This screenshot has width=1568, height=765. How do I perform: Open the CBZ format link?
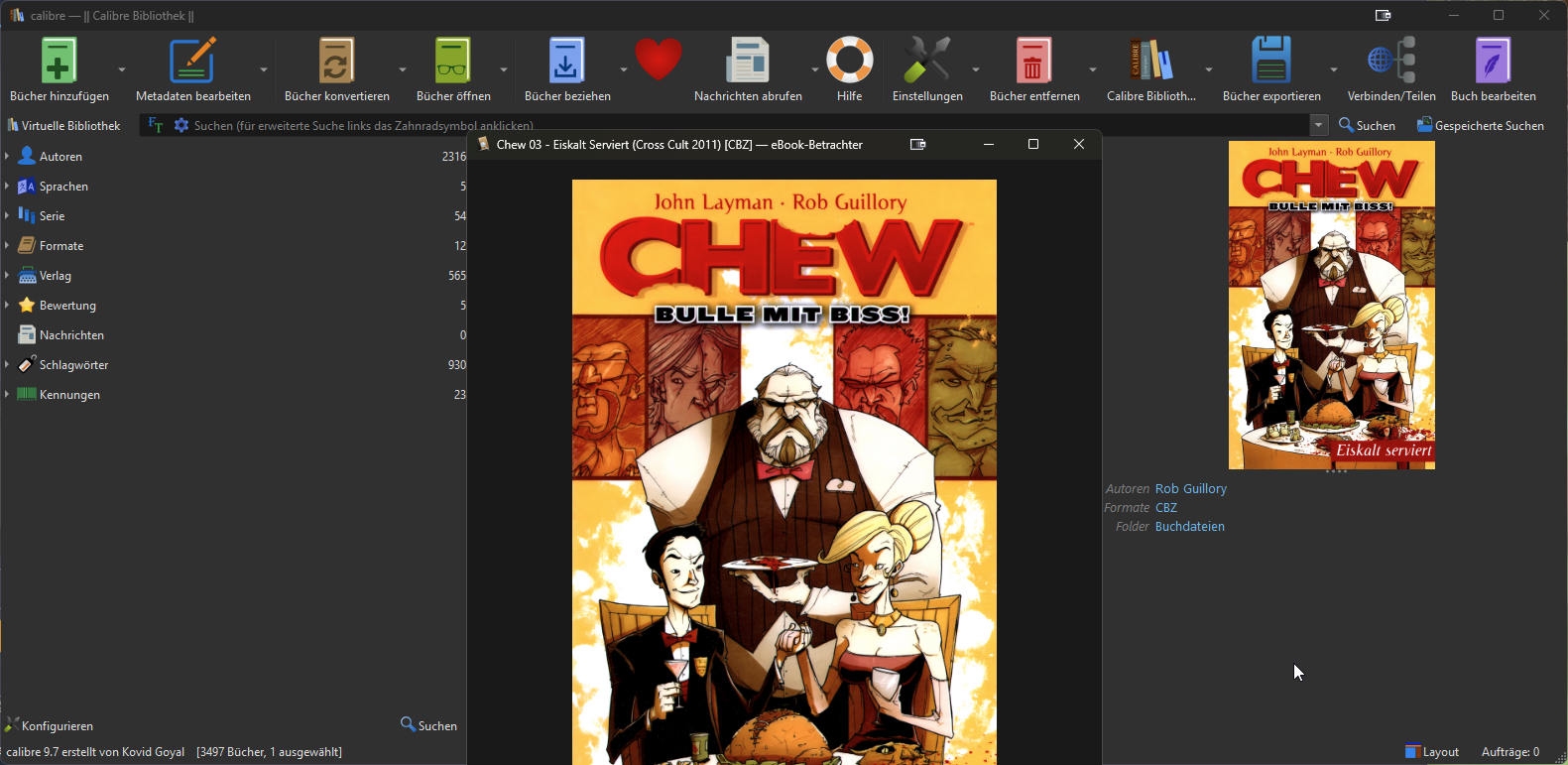1166,507
